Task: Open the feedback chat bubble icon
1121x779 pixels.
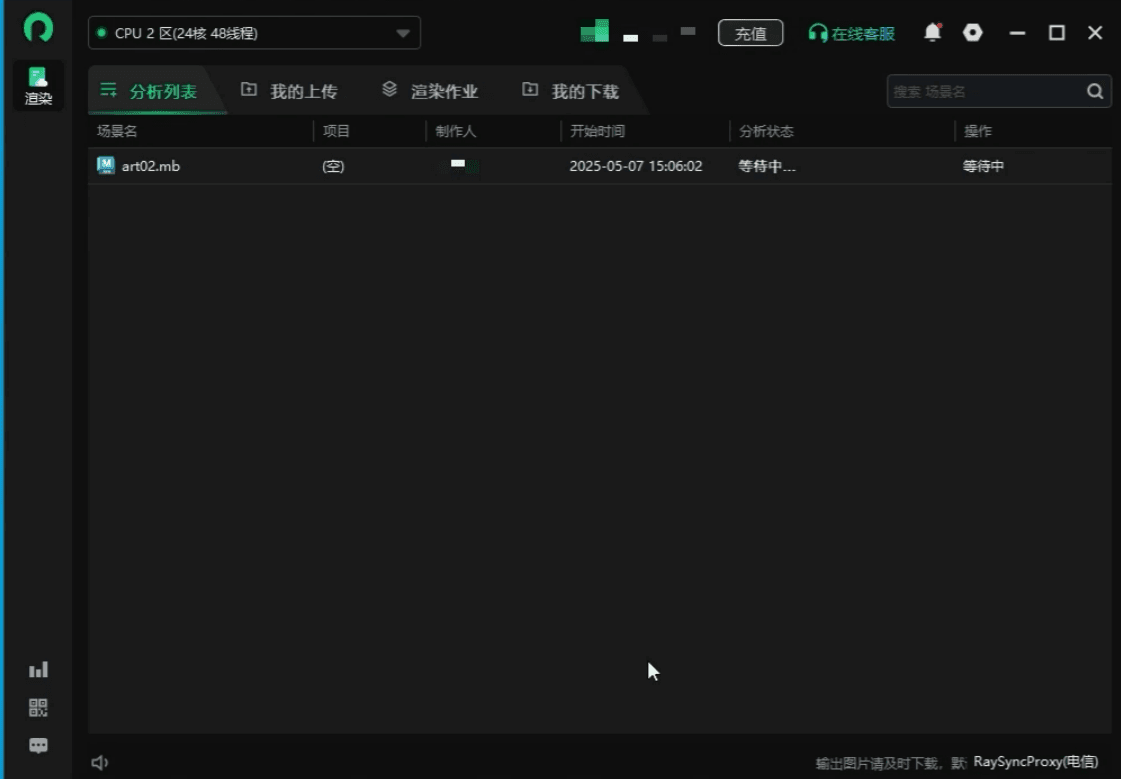Action: pos(38,745)
